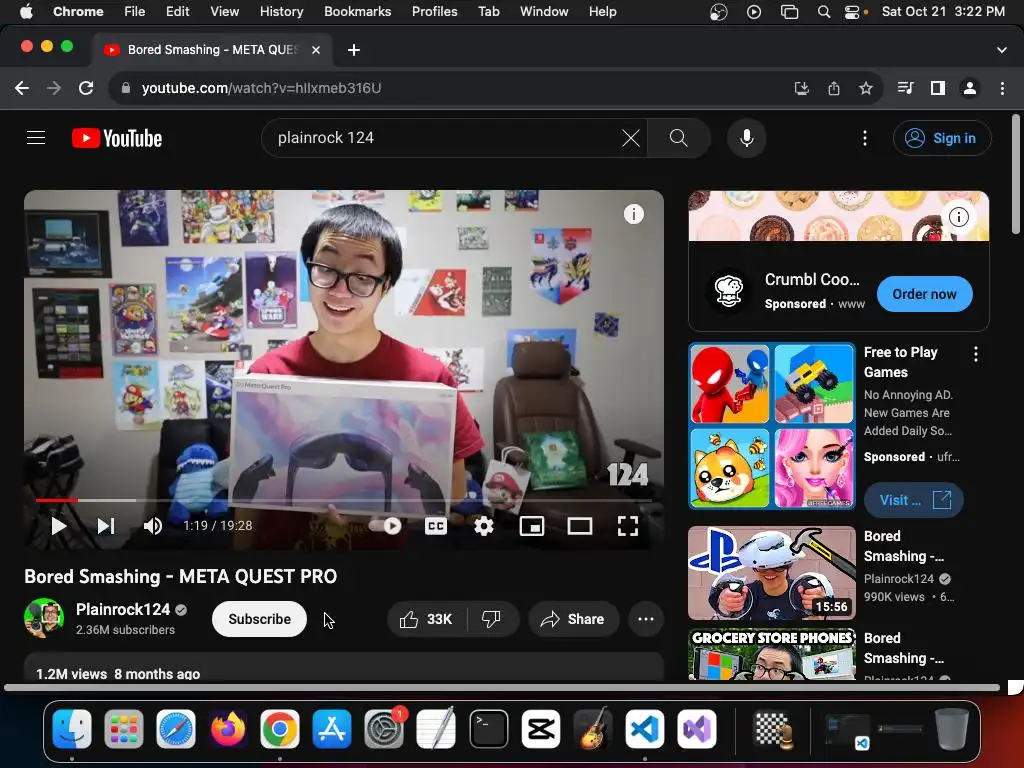
Task: Share this page from address bar
Action: pos(833,88)
